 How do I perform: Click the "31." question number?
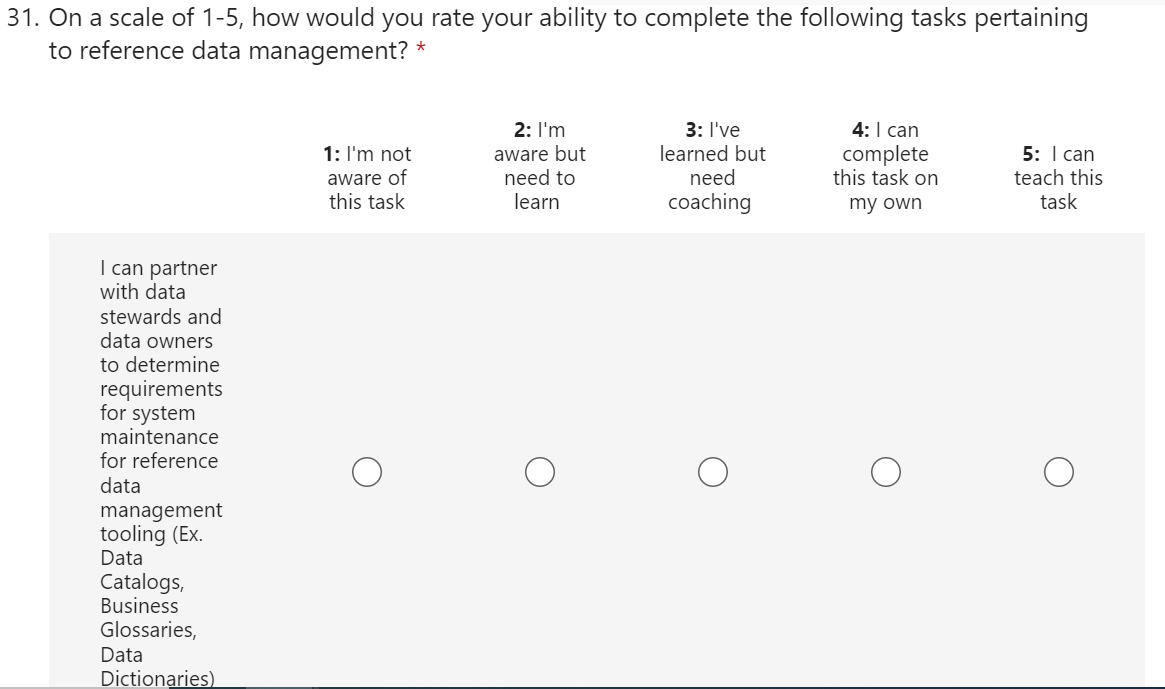pos(23,19)
